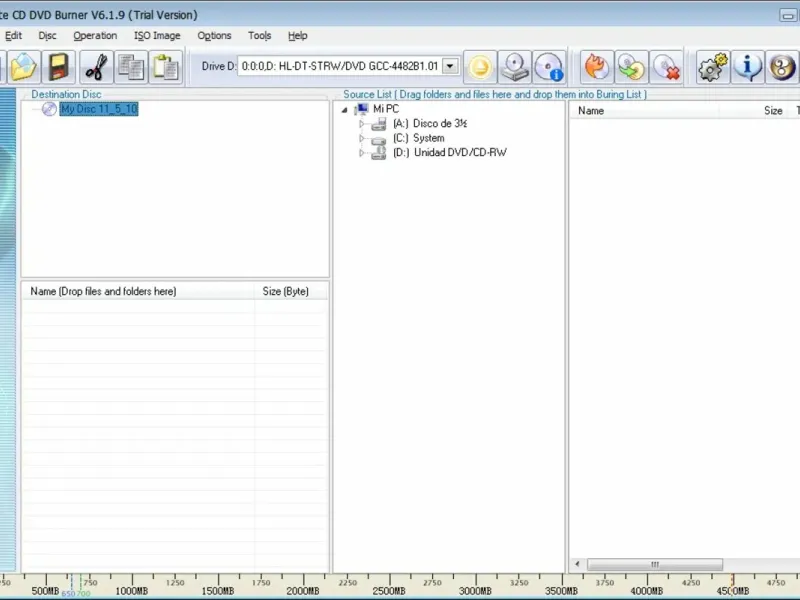
Task: Click the Source List panel heading text
Action: click(x=495, y=94)
